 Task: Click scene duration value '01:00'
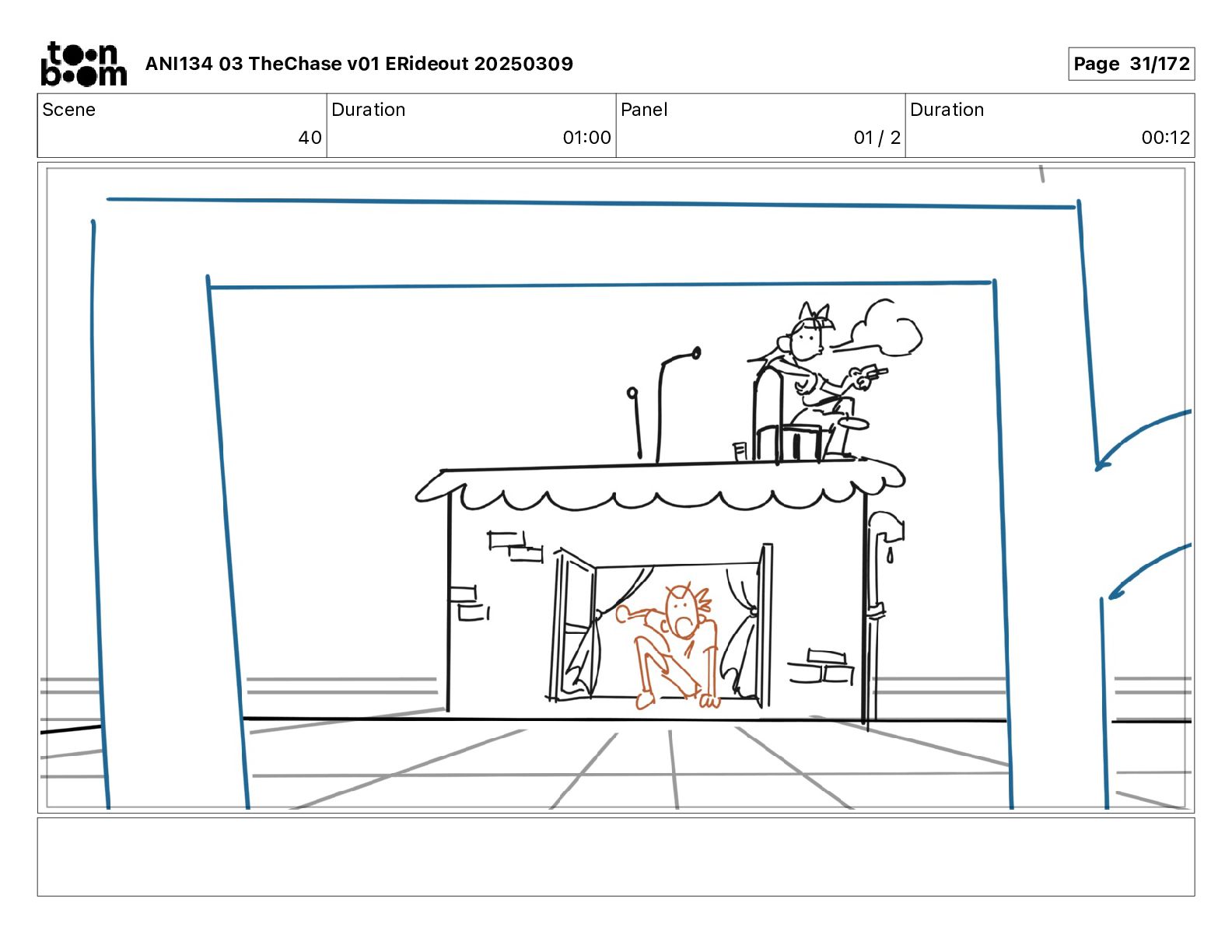tap(587, 138)
